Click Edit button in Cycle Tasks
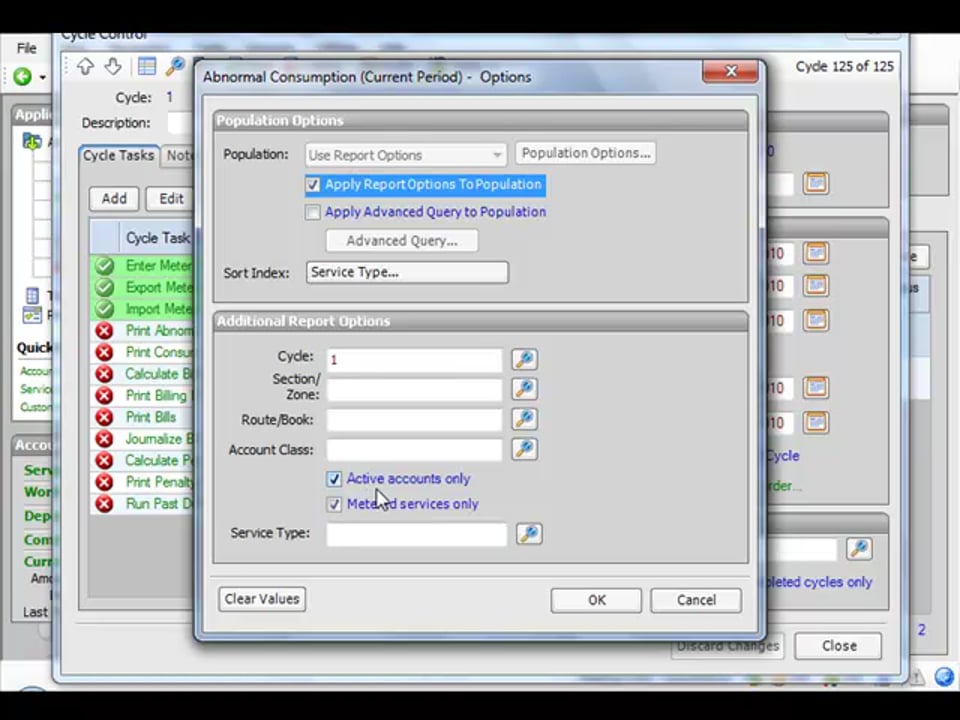 (x=170, y=199)
